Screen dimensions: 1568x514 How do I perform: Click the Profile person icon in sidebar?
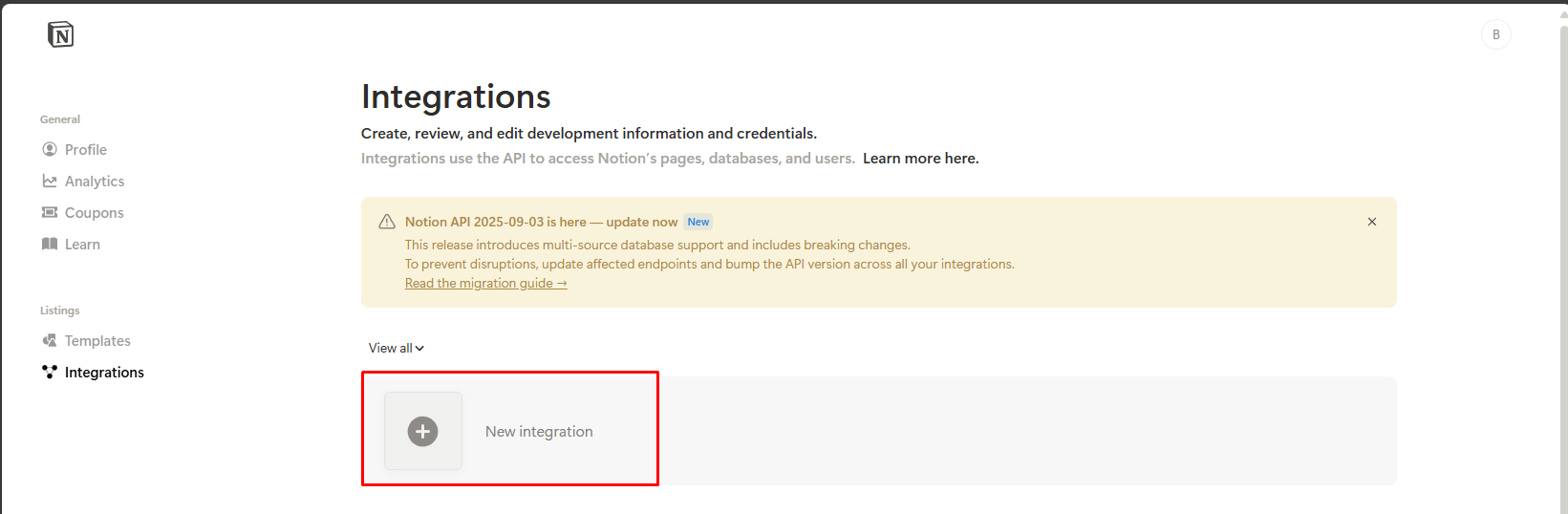coord(50,149)
